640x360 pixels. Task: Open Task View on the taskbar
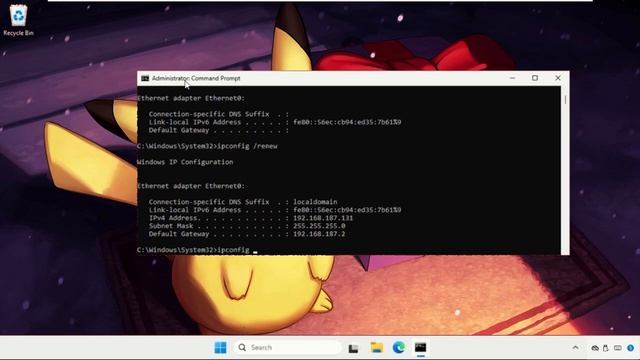[353, 348]
